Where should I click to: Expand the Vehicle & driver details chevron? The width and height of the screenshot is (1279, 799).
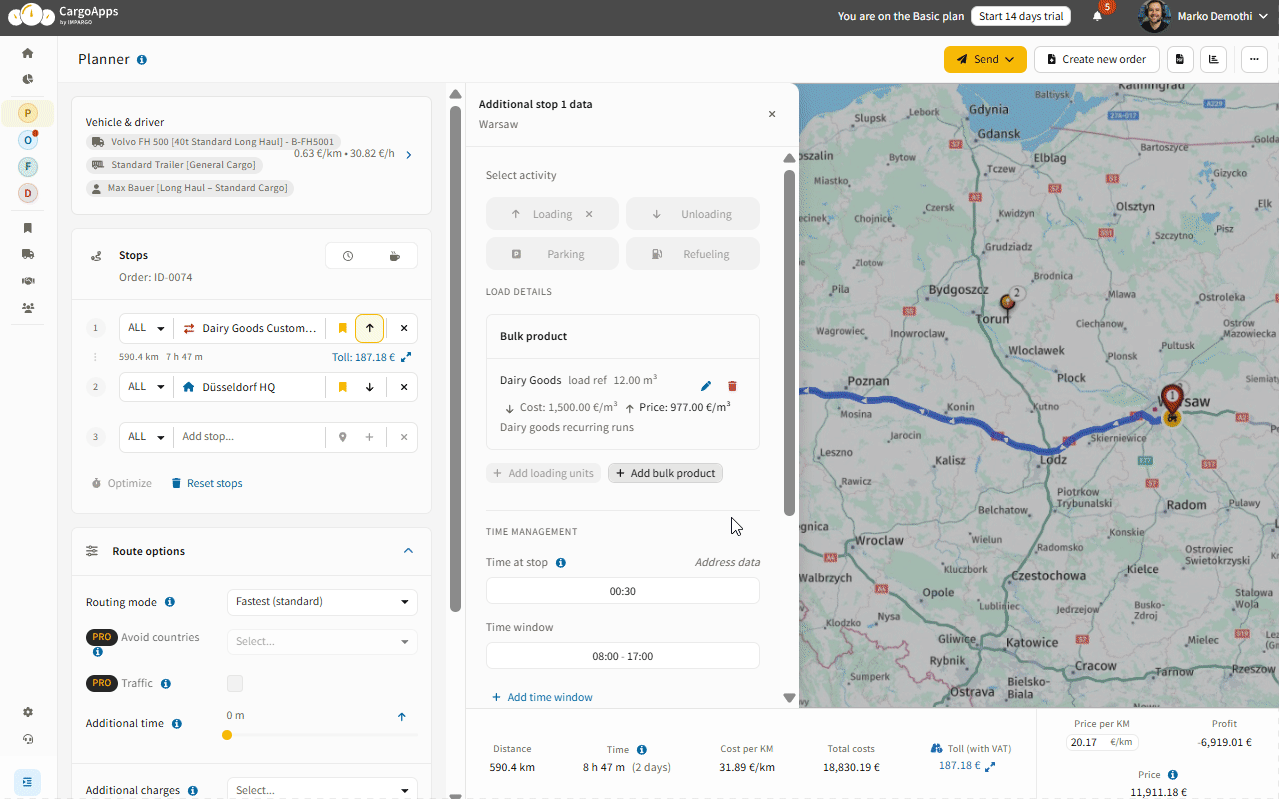pyautogui.click(x=409, y=155)
